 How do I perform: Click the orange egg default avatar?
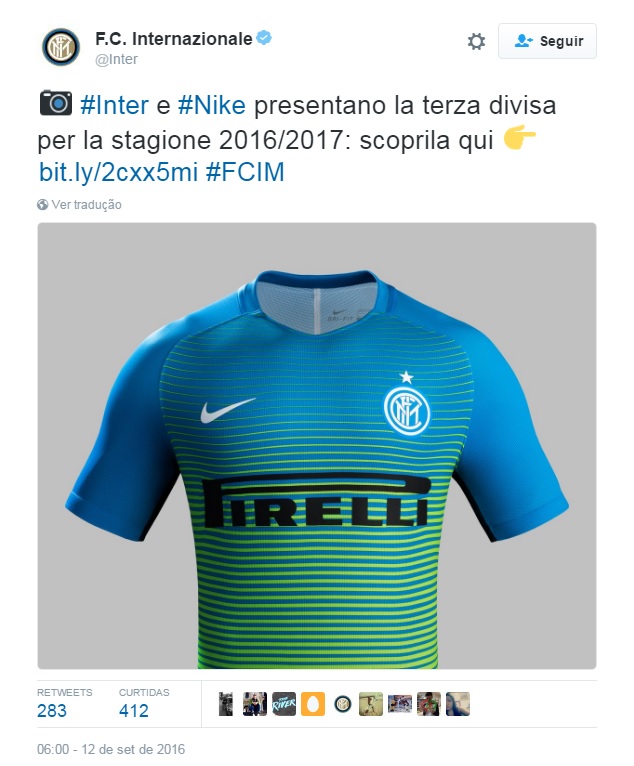[313, 704]
